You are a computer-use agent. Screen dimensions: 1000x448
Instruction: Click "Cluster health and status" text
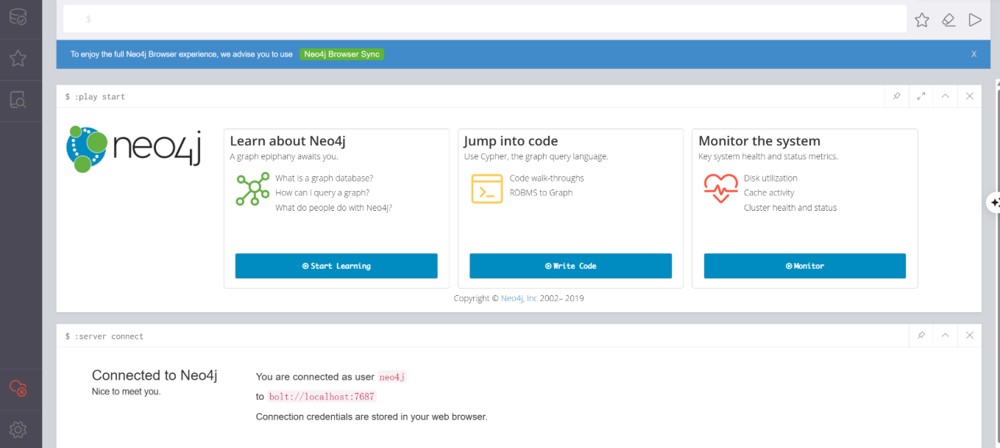(790, 207)
